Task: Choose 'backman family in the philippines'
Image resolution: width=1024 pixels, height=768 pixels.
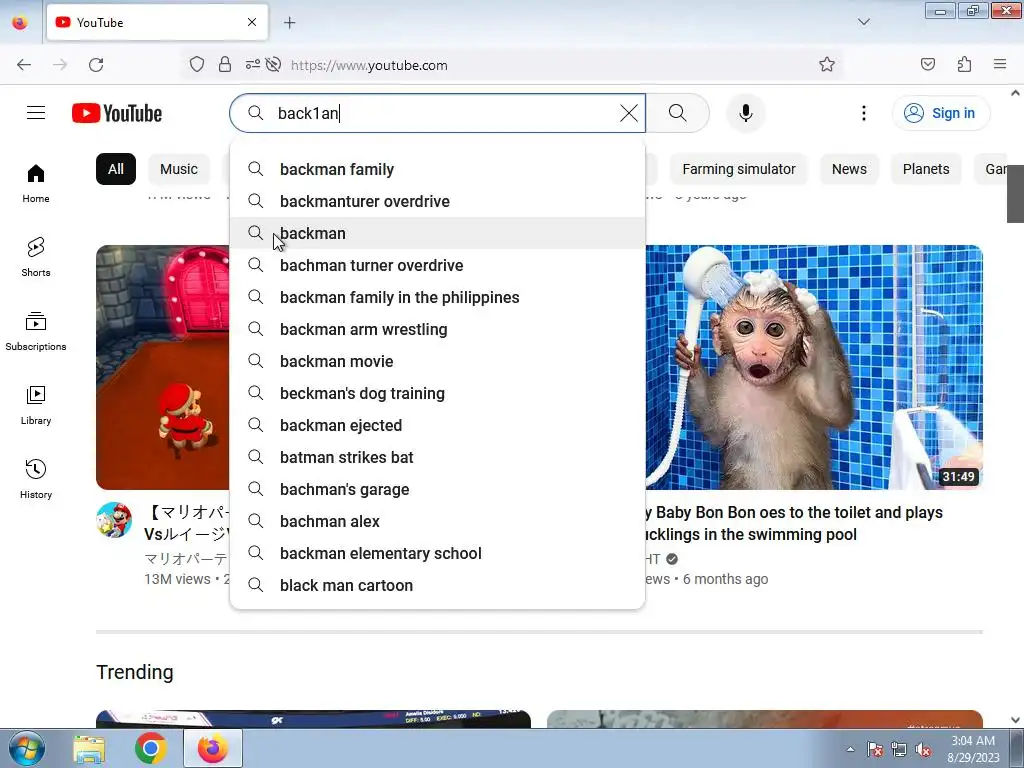Action: point(438,297)
